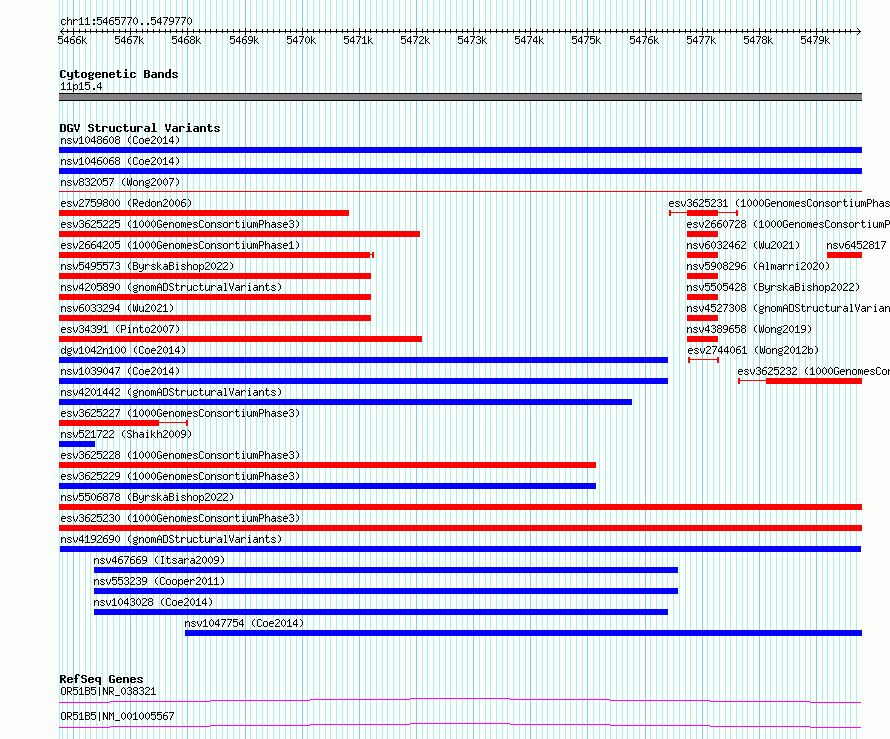This screenshot has height=739, width=890.
Task: Select esv3625232 variant label
Action: coord(813,371)
